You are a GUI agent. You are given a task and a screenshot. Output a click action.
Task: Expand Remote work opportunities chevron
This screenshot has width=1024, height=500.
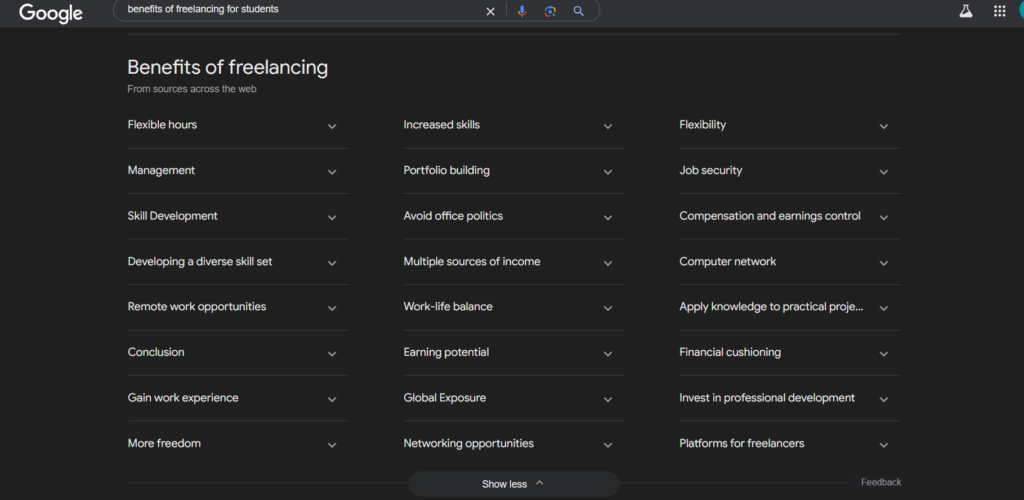click(332, 308)
